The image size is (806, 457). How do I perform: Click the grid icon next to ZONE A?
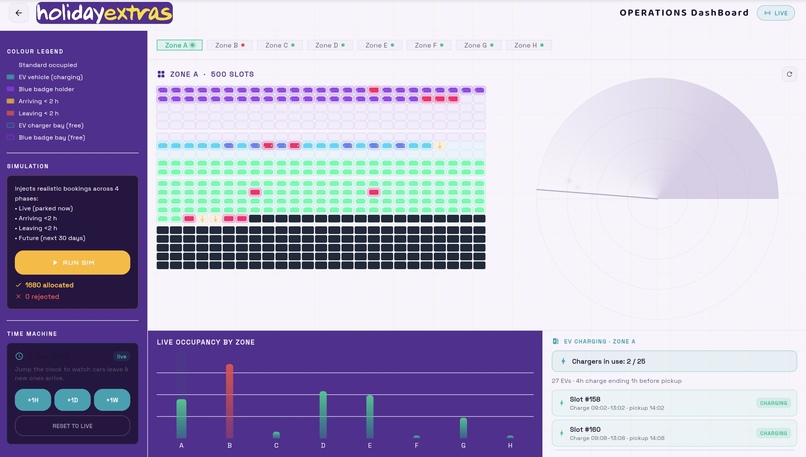click(x=161, y=74)
